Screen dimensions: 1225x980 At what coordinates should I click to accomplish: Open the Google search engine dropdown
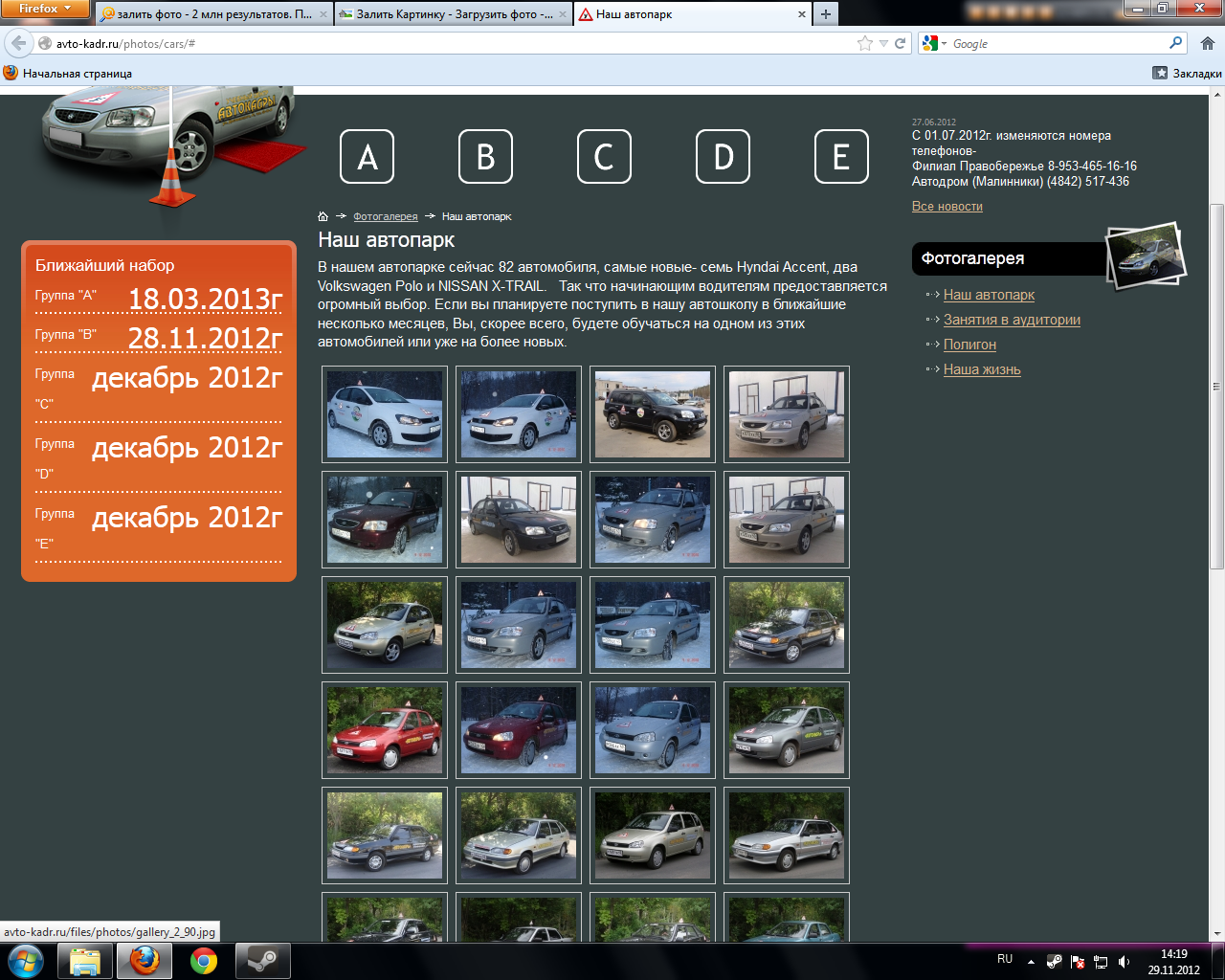(x=934, y=43)
